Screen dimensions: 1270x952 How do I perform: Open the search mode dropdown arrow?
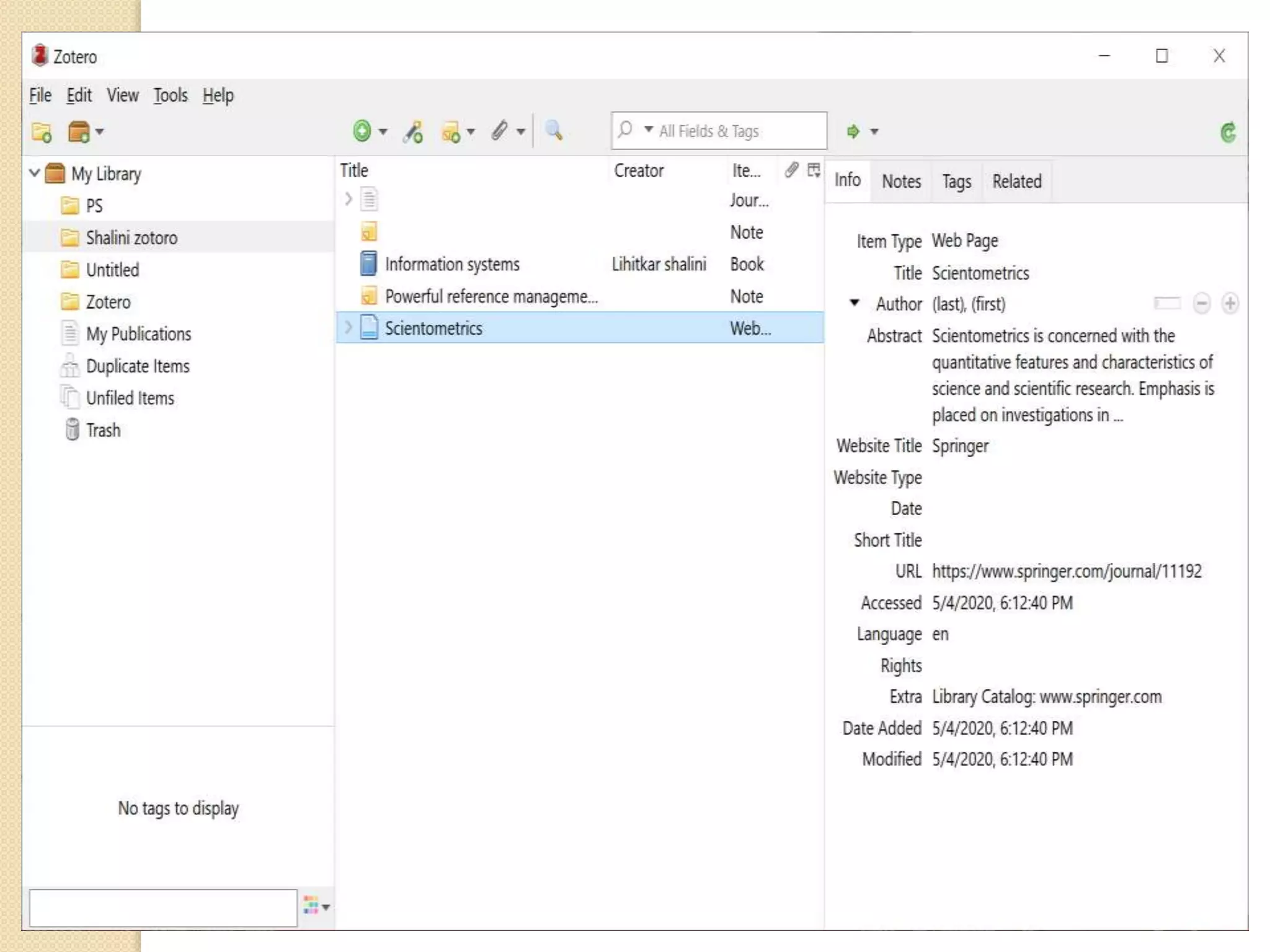click(648, 130)
